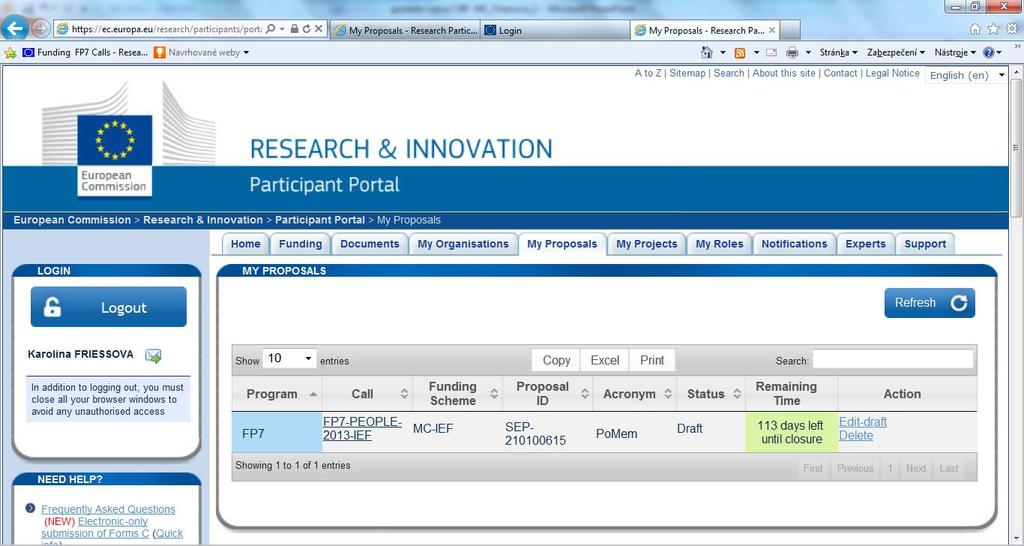Expand command bar overflow chevron
This screenshot has height=546, width=1024.
[1017, 48]
